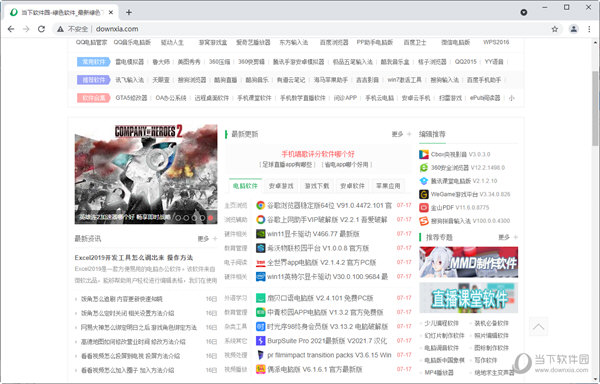Click the blue category tag
This screenshot has height=384, width=600.
click(93, 62)
